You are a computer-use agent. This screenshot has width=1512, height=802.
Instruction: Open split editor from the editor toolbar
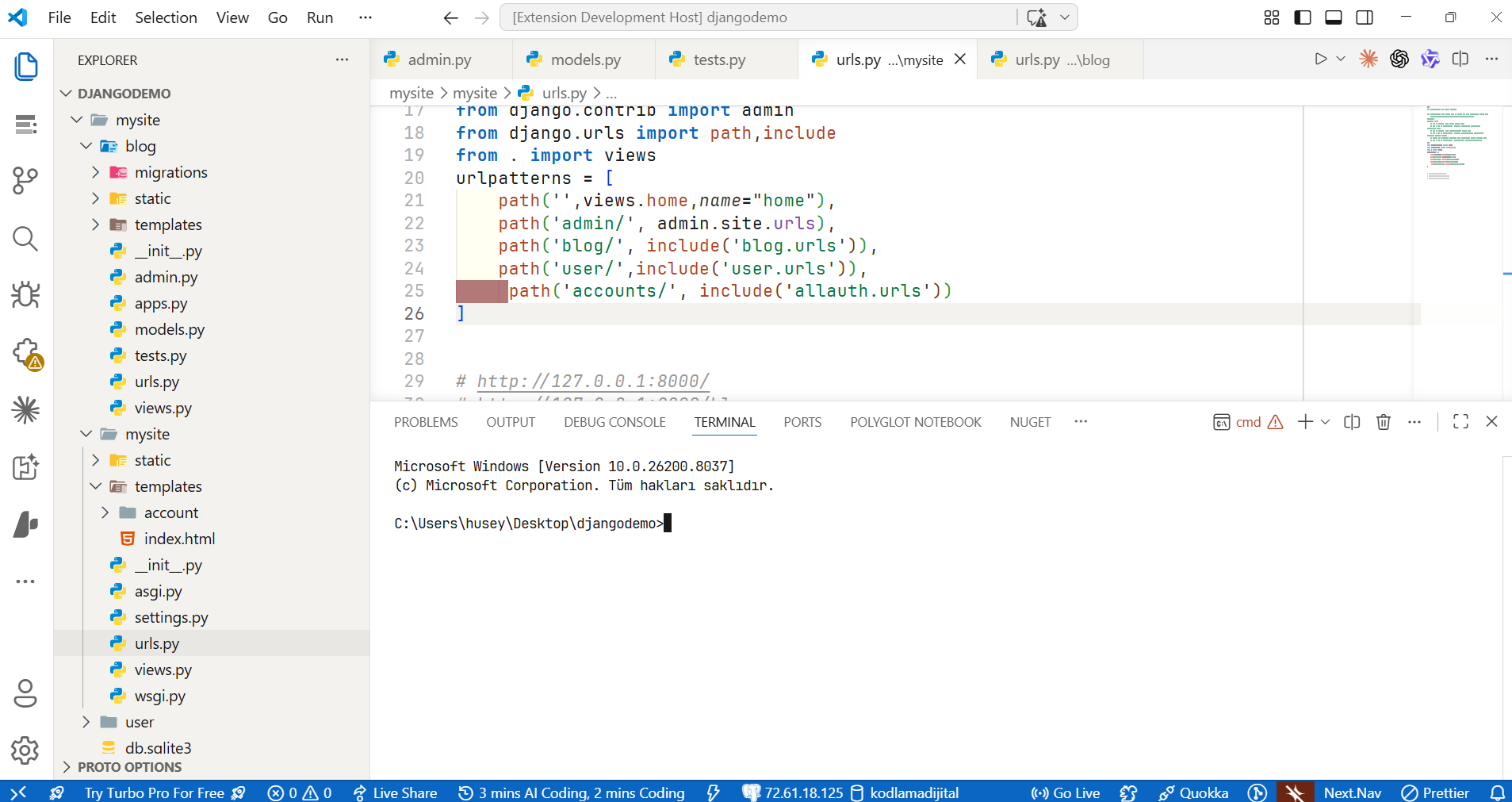tap(1460, 59)
